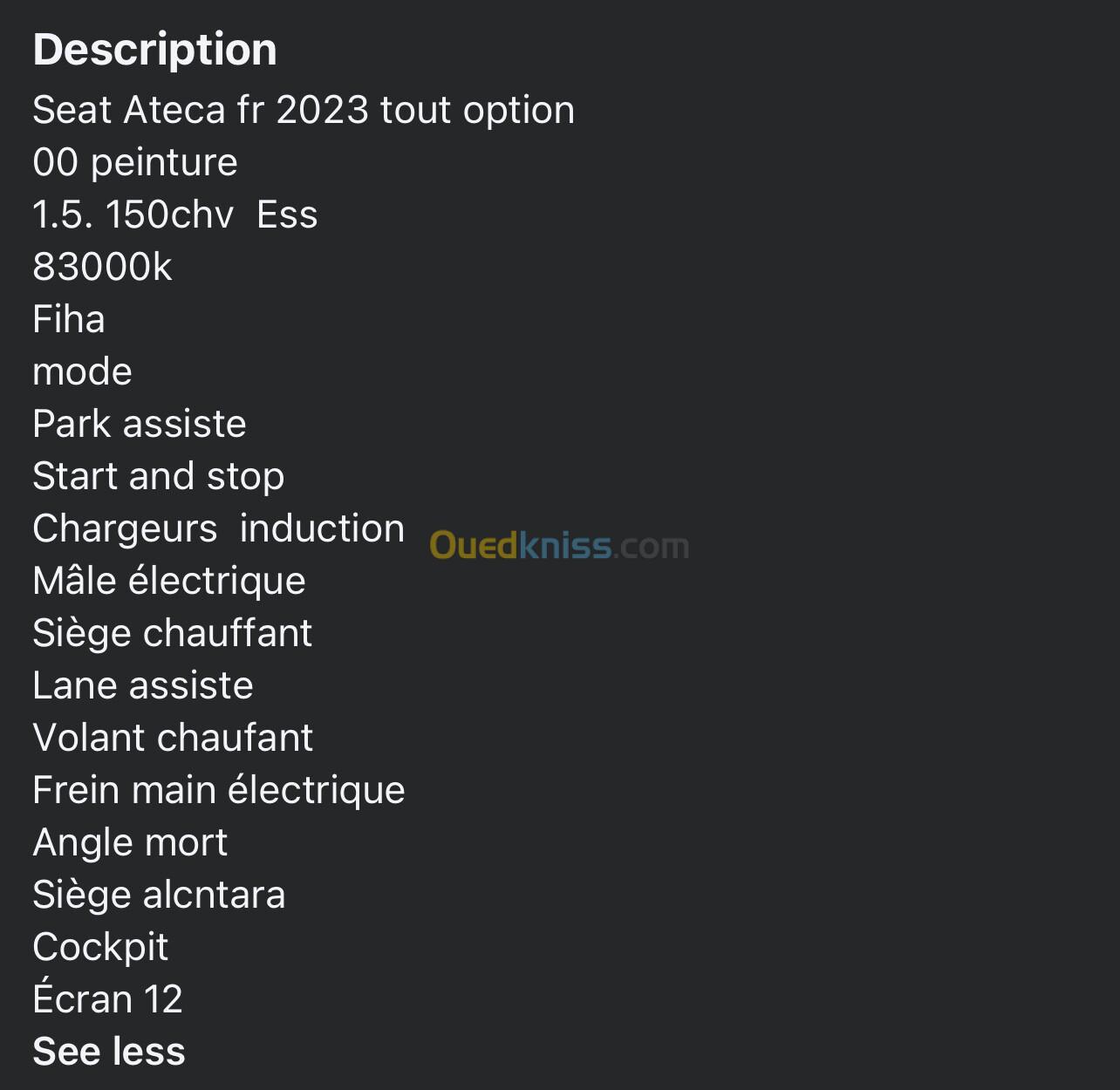Click the Start and stop line
1120x1090 pixels.
[159, 477]
